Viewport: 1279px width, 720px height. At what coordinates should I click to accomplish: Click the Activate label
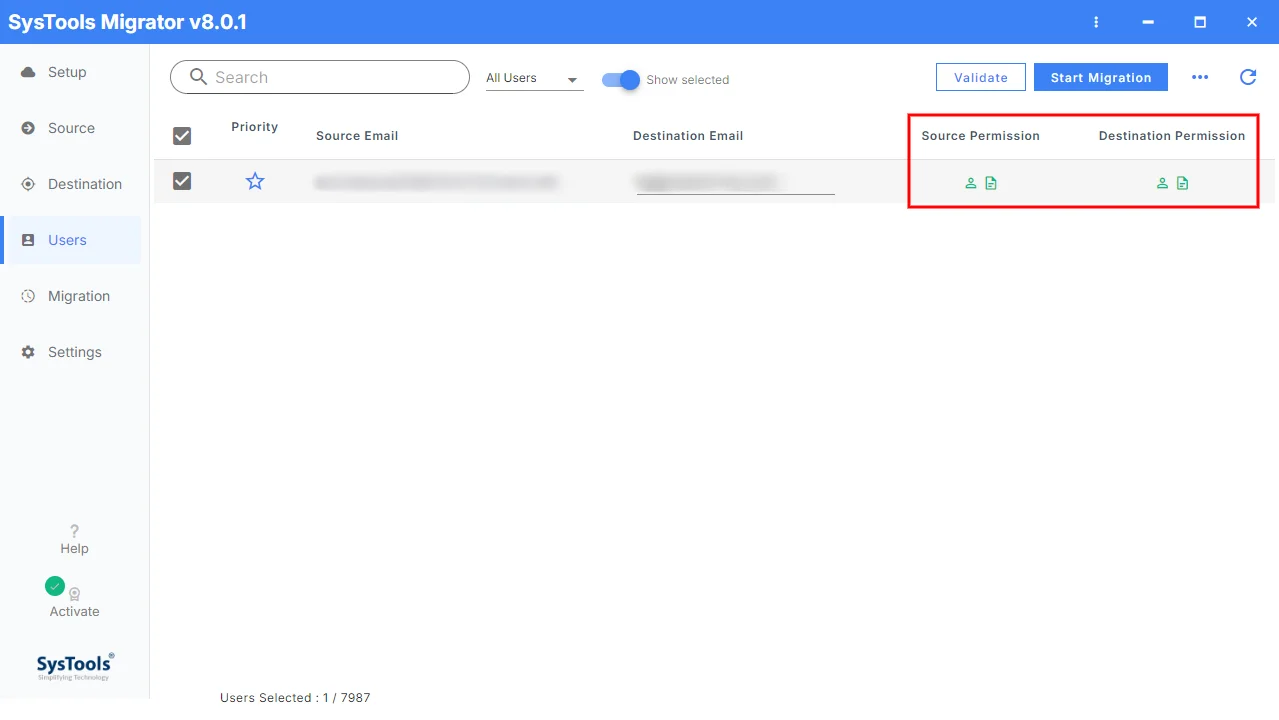(75, 612)
